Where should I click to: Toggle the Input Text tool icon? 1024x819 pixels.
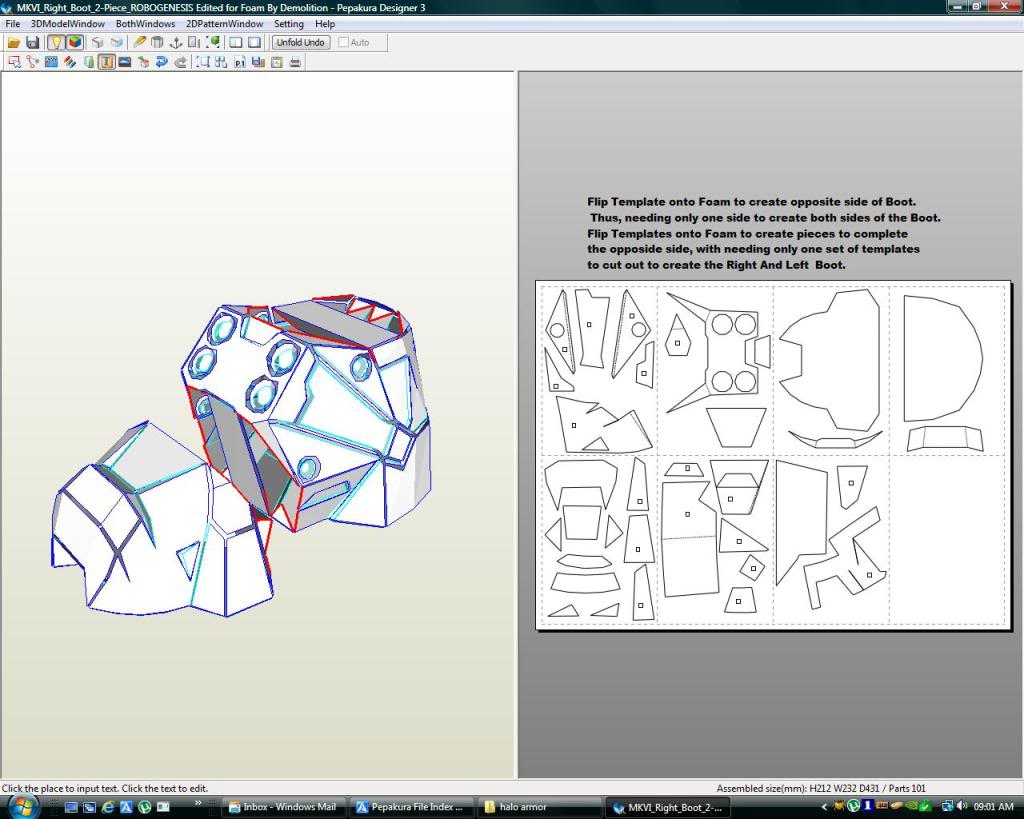tap(106, 62)
